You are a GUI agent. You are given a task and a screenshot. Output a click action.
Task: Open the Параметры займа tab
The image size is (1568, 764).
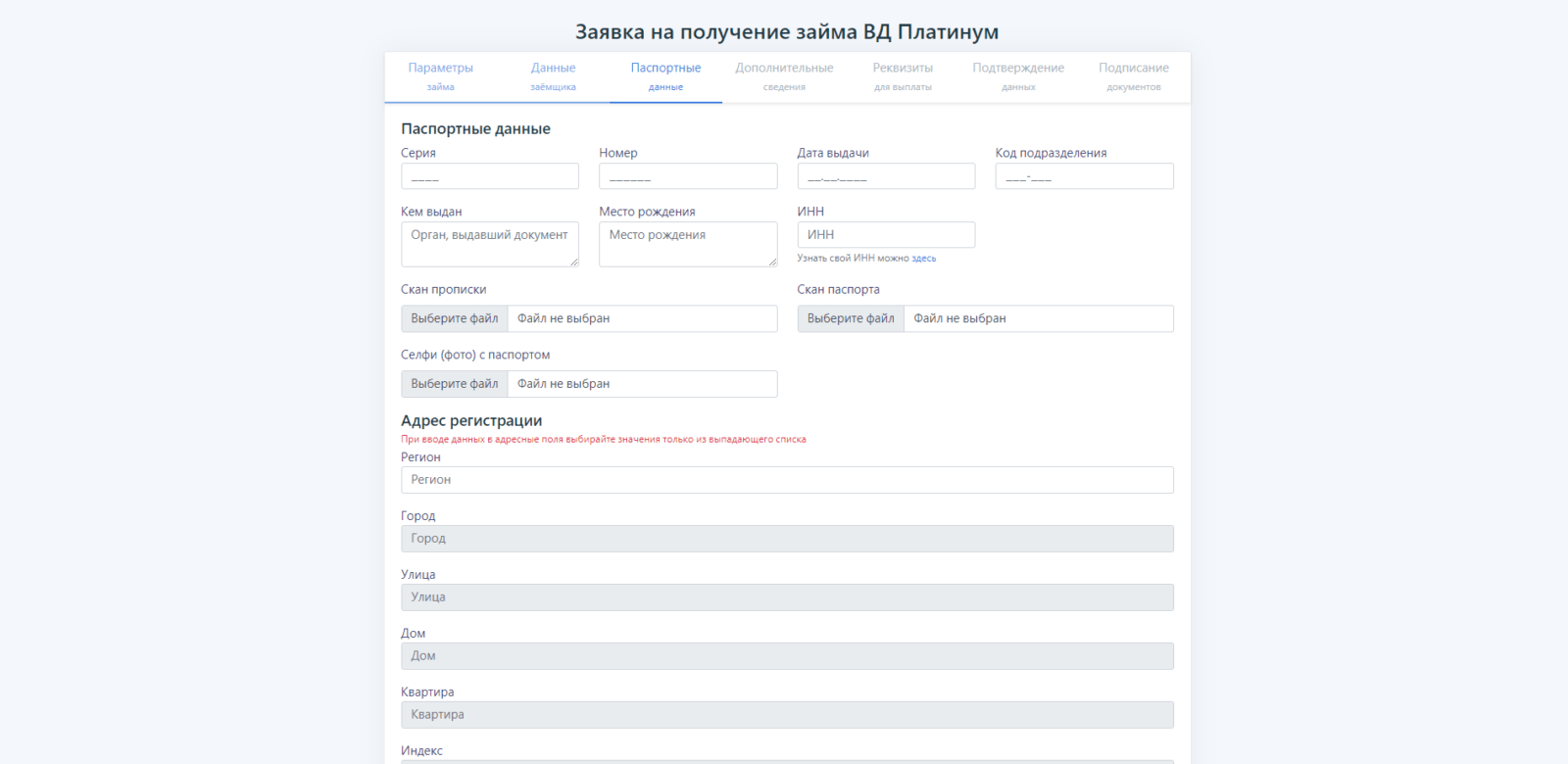(440, 76)
